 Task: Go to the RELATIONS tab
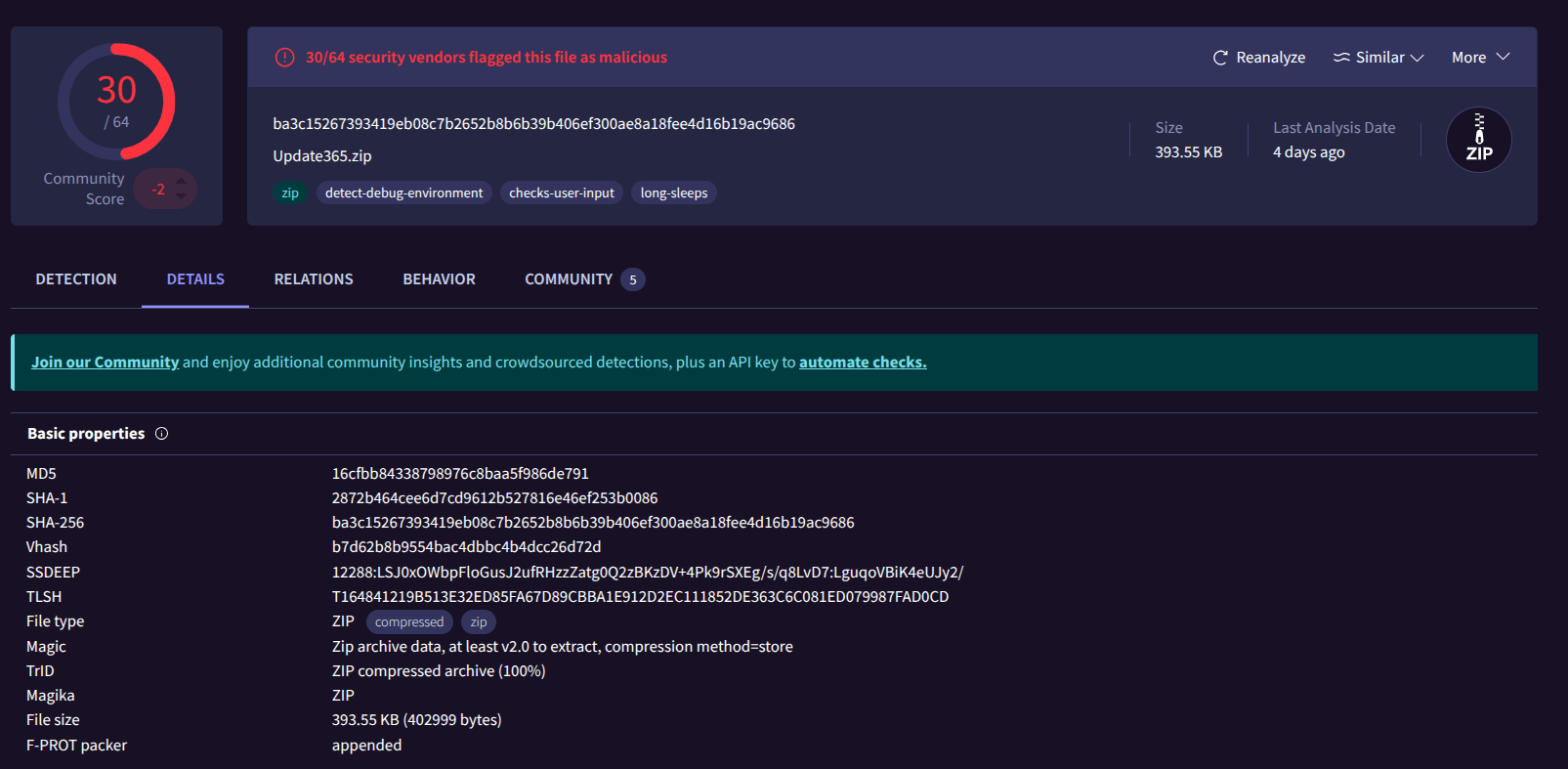(314, 279)
